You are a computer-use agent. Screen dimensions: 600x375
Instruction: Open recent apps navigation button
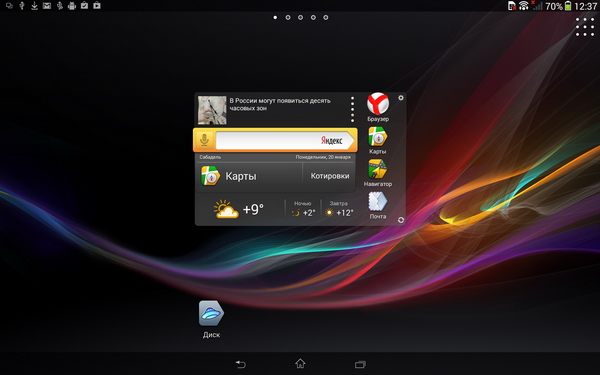click(360, 364)
